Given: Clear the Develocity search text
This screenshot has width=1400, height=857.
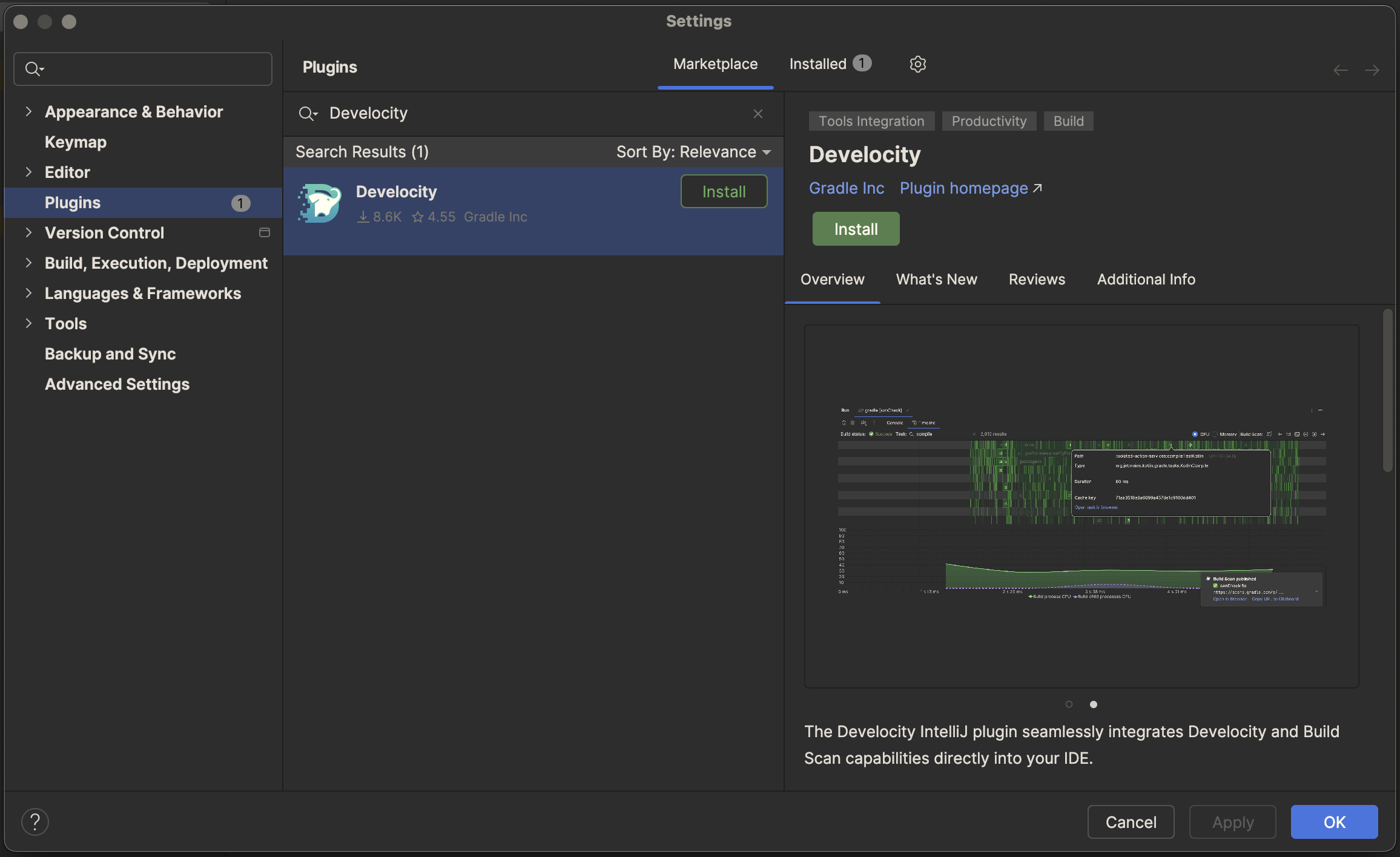Looking at the screenshot, I should tap(758, 114).
